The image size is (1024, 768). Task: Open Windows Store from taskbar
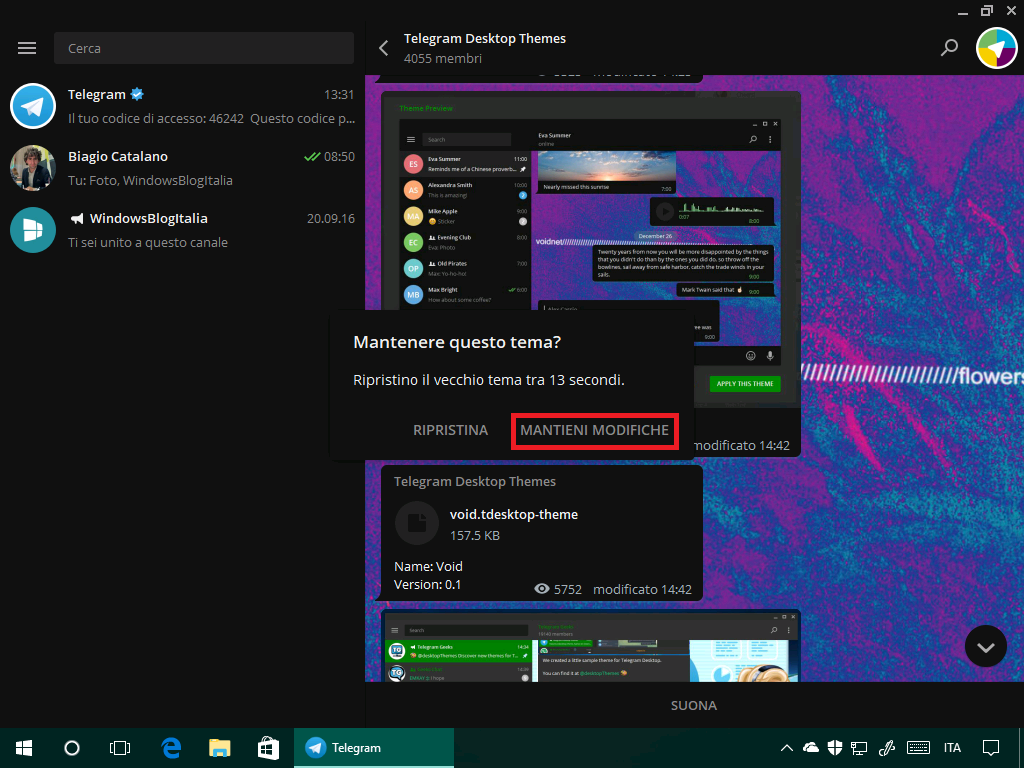(x=268, y=748)
